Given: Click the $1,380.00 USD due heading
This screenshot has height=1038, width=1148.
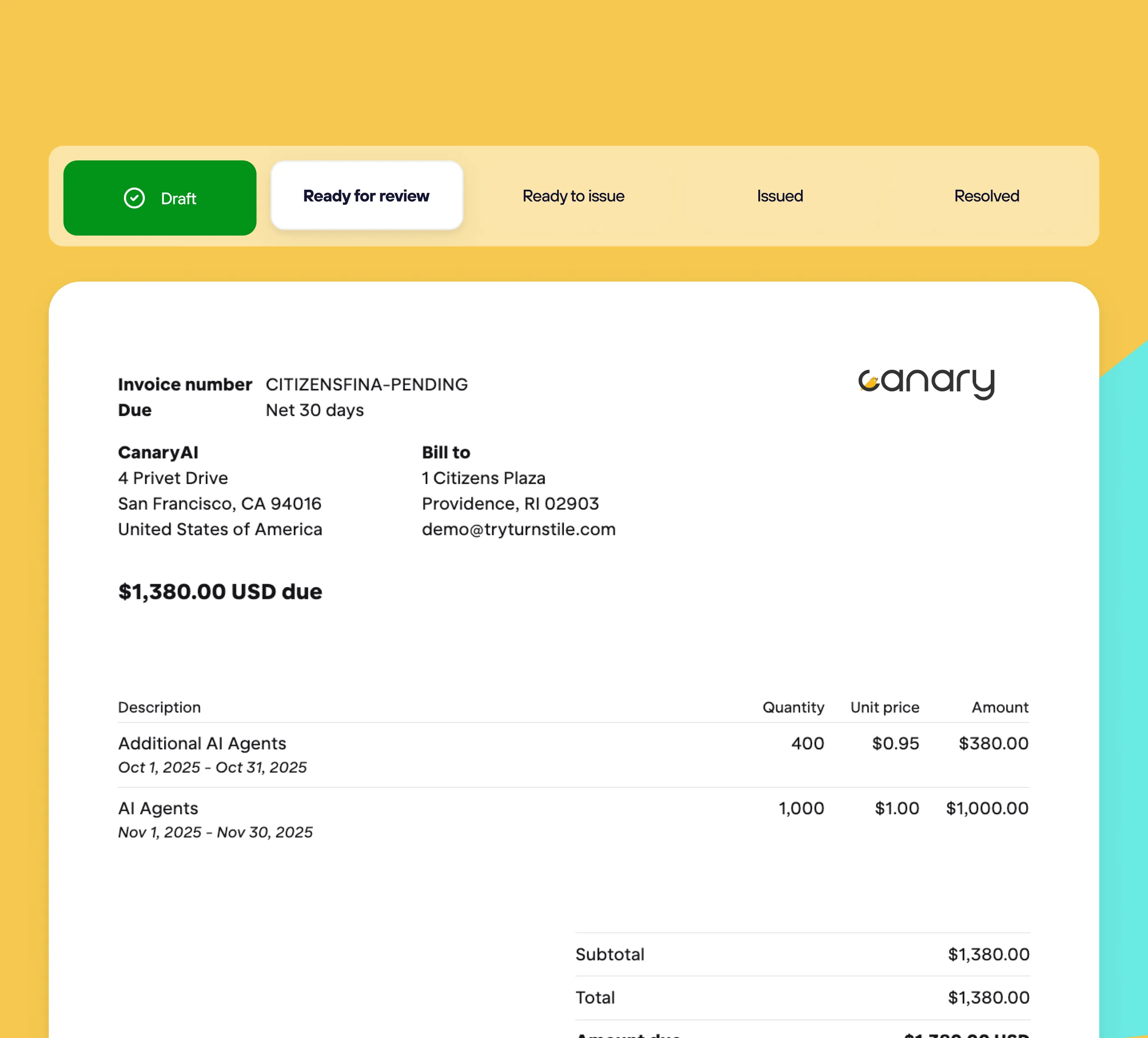Looking at the screenshot, I should [x=220, y=591].
